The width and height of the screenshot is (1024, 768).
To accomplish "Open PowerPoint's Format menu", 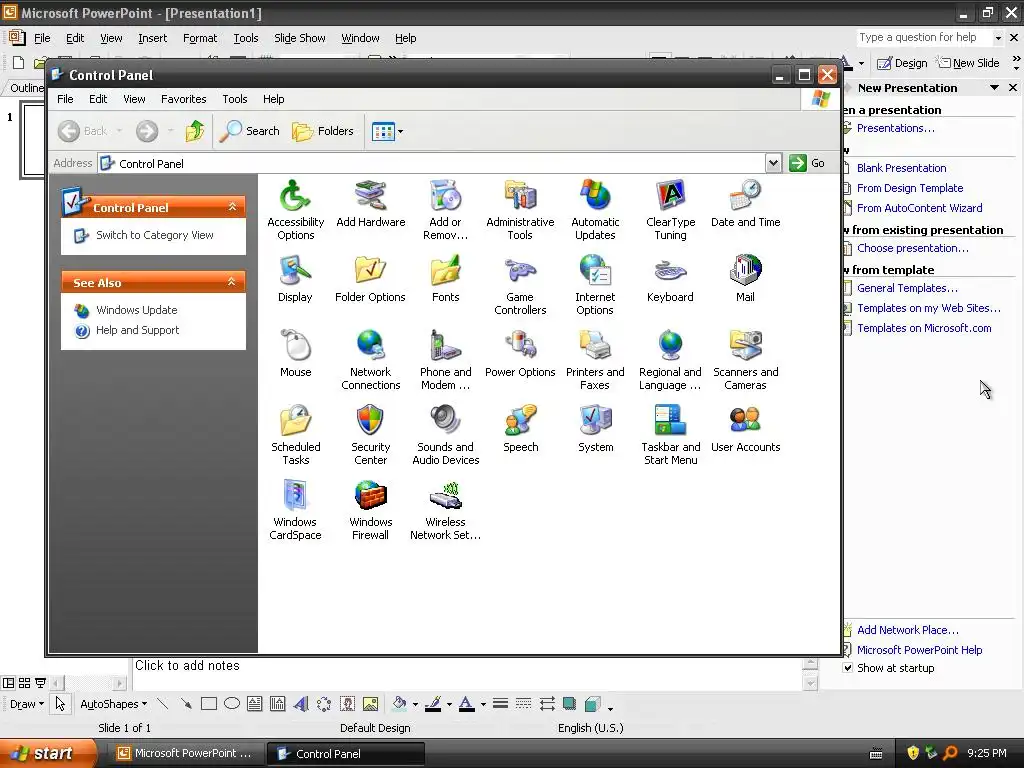I will pos(200,39).
